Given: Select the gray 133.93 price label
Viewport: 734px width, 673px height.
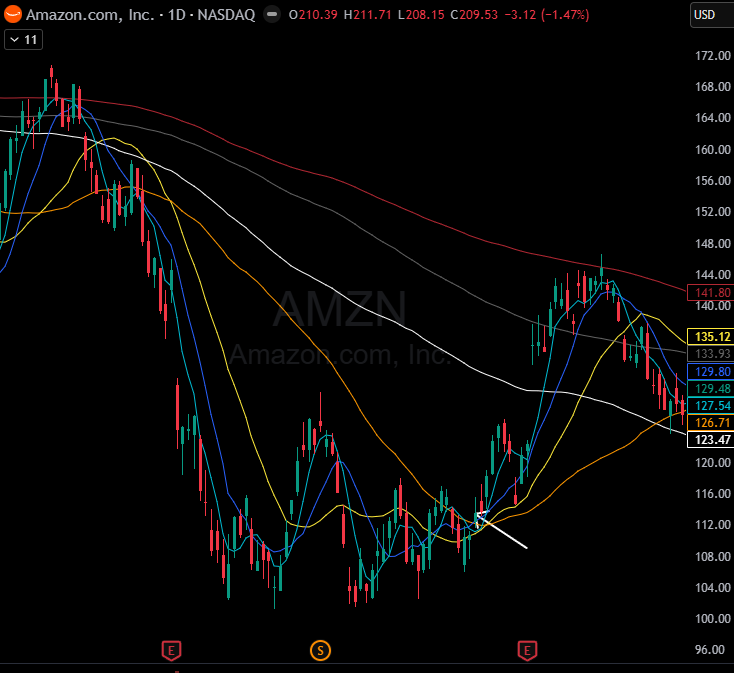Looking at the screenshot, I should click(x=711, y=354).
